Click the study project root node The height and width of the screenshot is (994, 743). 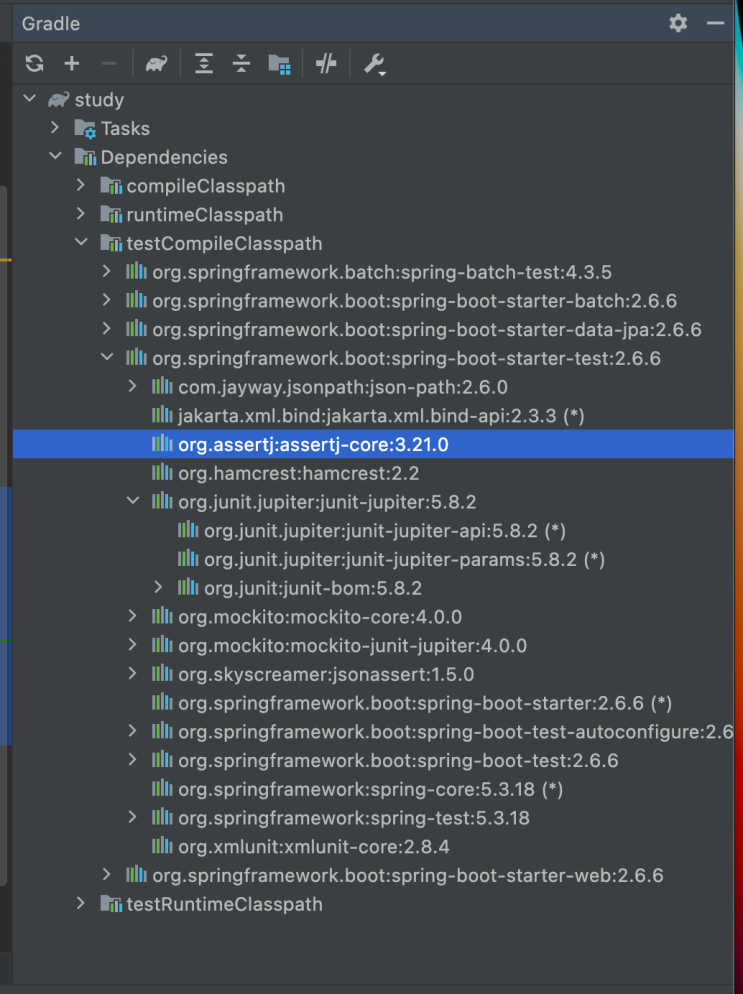pyautogui.click(x=98, y=100)
